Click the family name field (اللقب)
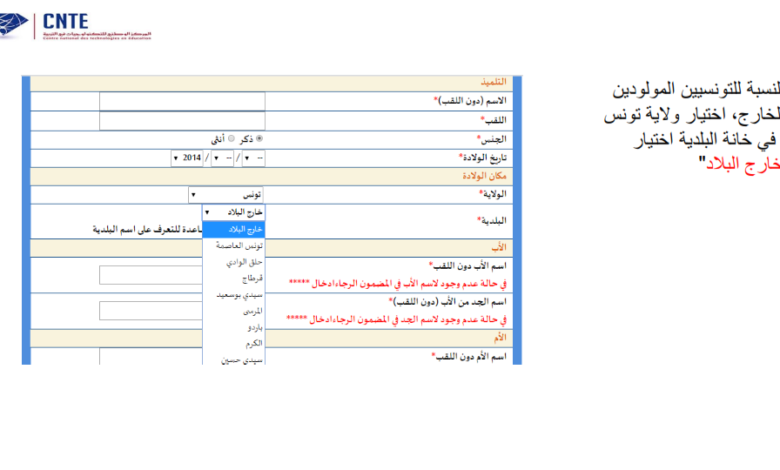The image size is (780, 470). pyautogui.click(x=182, y=121)
